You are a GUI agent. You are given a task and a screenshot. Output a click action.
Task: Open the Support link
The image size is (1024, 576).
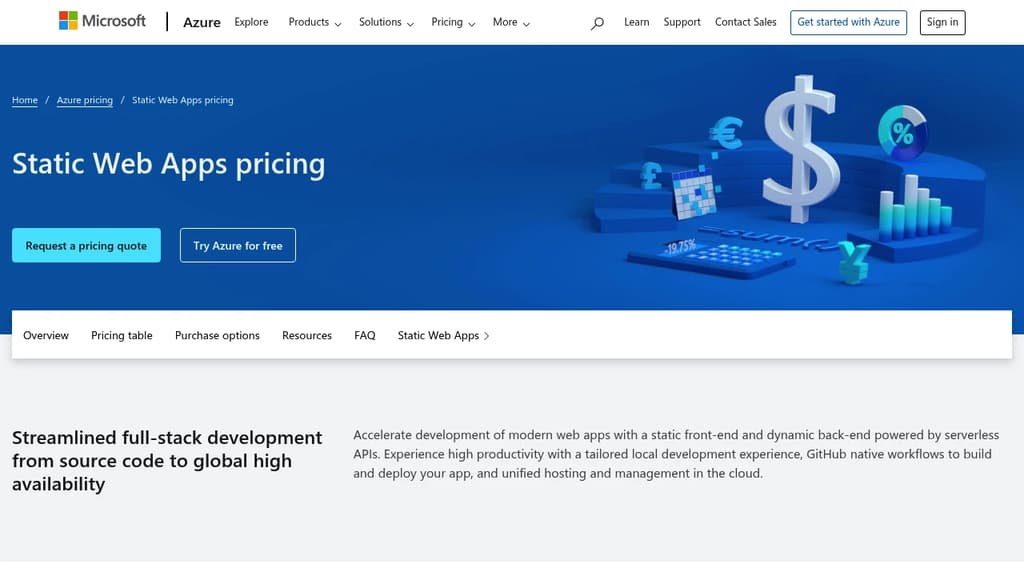click(682, 22)
